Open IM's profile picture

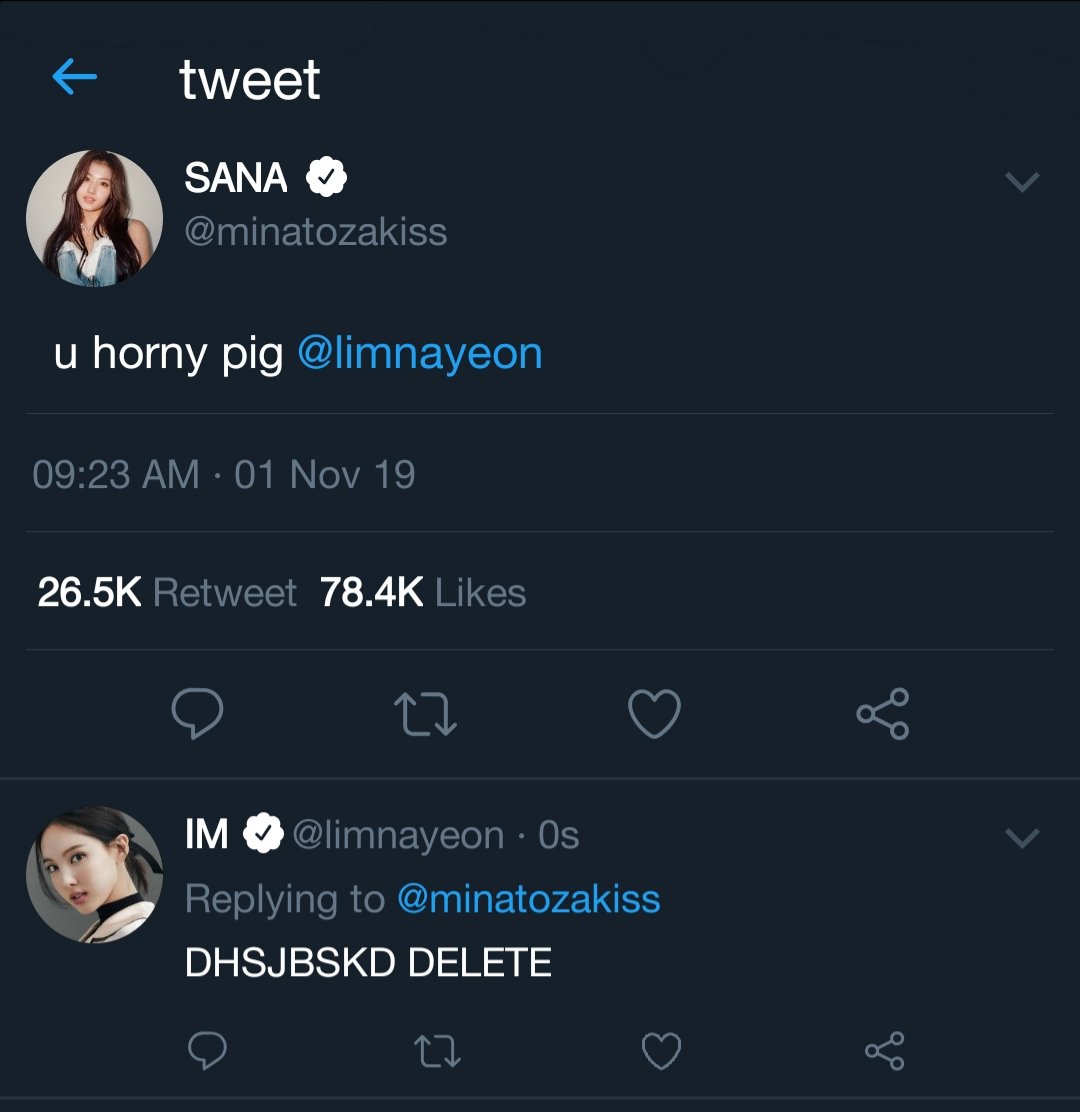tap(94, 874)
